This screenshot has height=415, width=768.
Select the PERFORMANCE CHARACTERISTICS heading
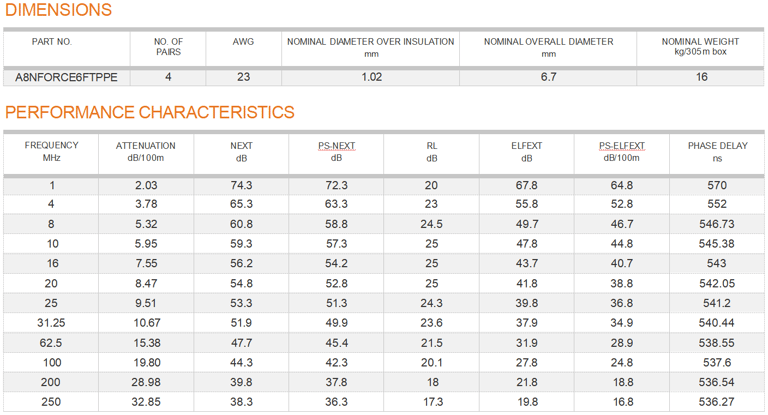[x=150, y=112]
